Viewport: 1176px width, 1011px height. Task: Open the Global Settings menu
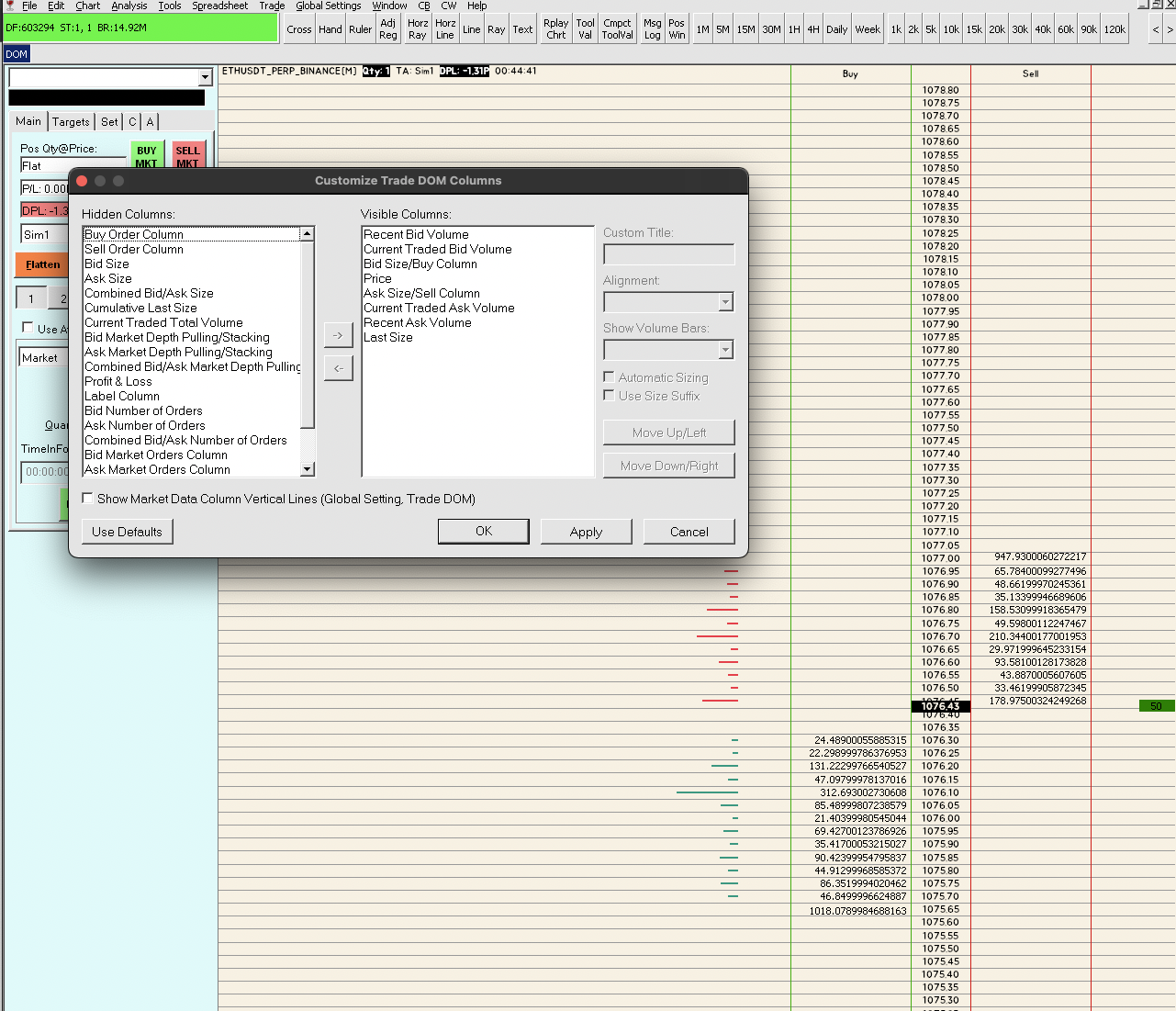click(328, 6)
